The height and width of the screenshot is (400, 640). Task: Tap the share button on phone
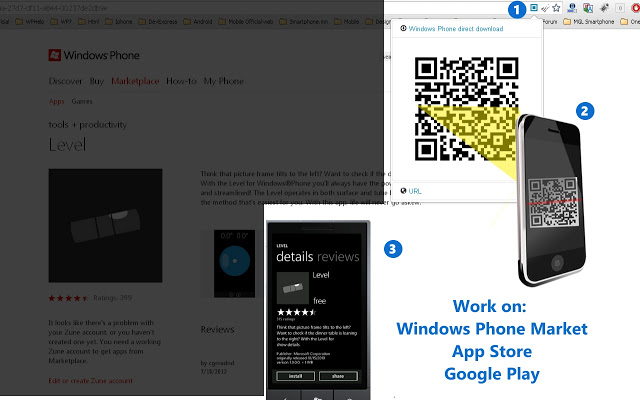coord(338,376)
